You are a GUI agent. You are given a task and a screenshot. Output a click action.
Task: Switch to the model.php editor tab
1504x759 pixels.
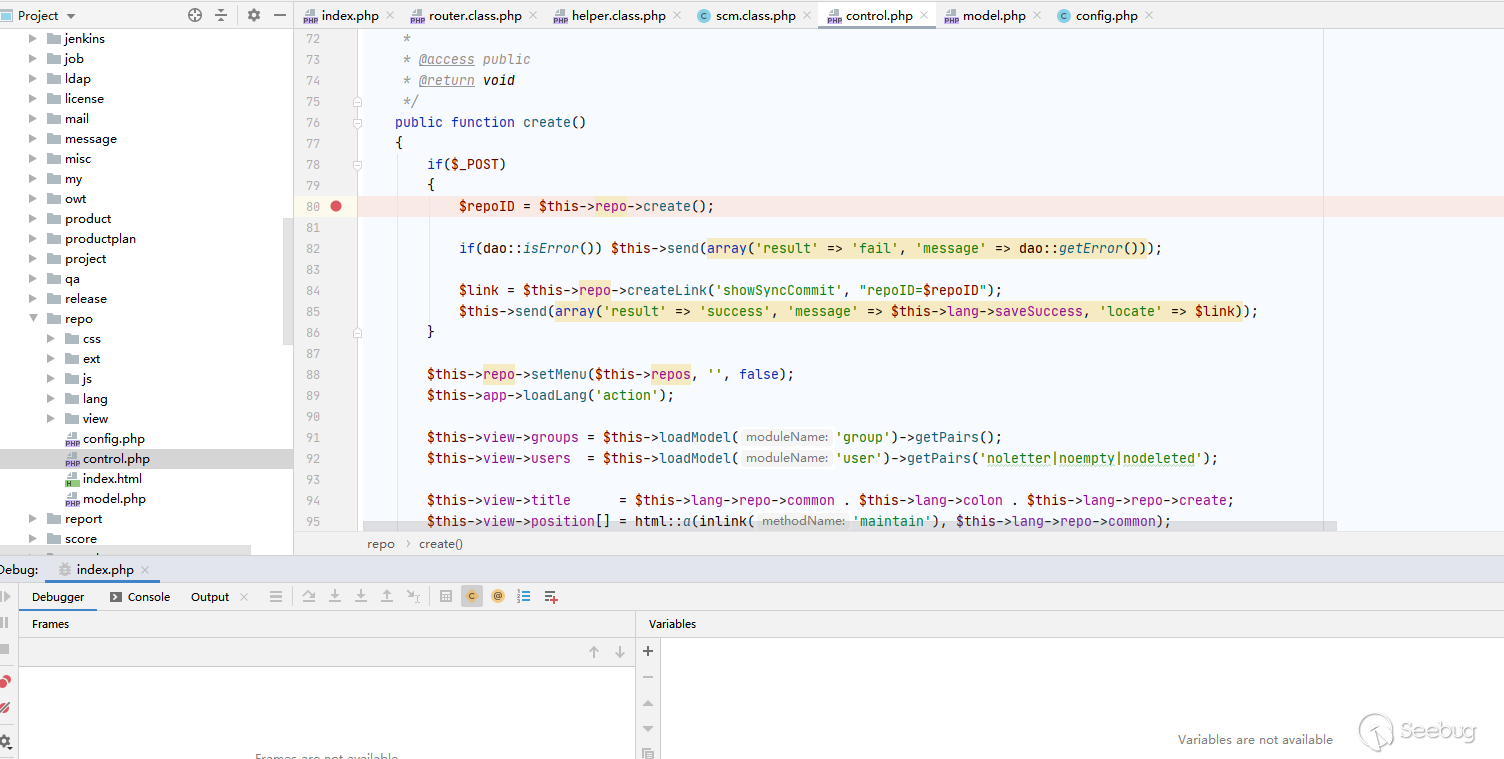point(993,16)
